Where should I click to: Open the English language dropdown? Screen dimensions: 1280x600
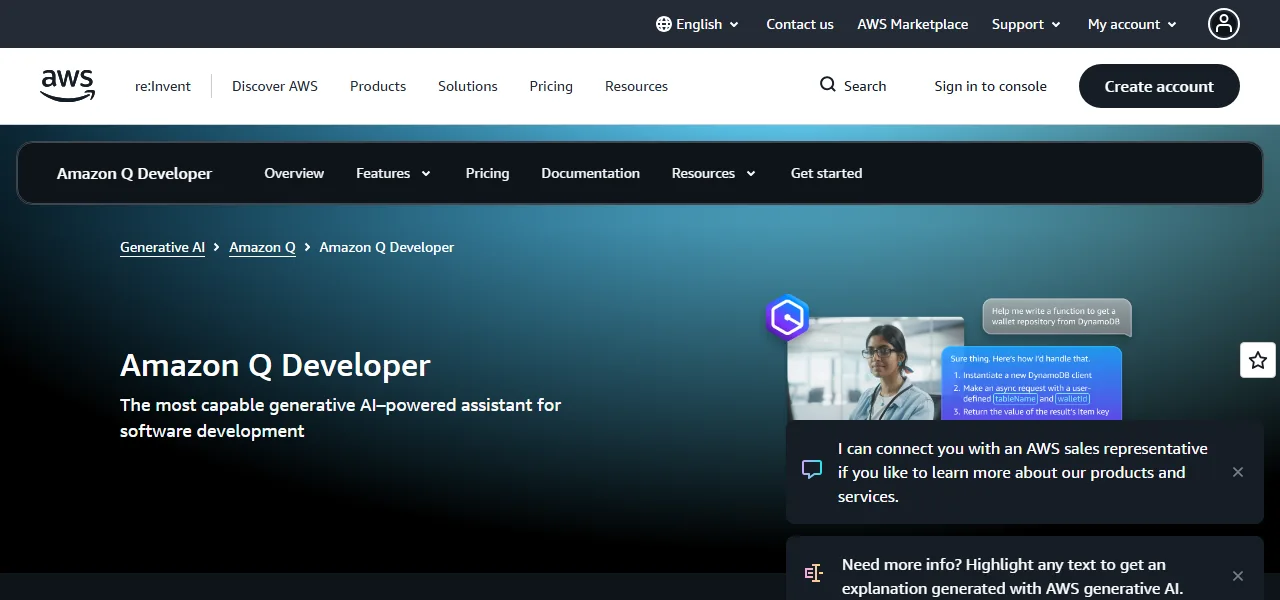tap(698, 24)
